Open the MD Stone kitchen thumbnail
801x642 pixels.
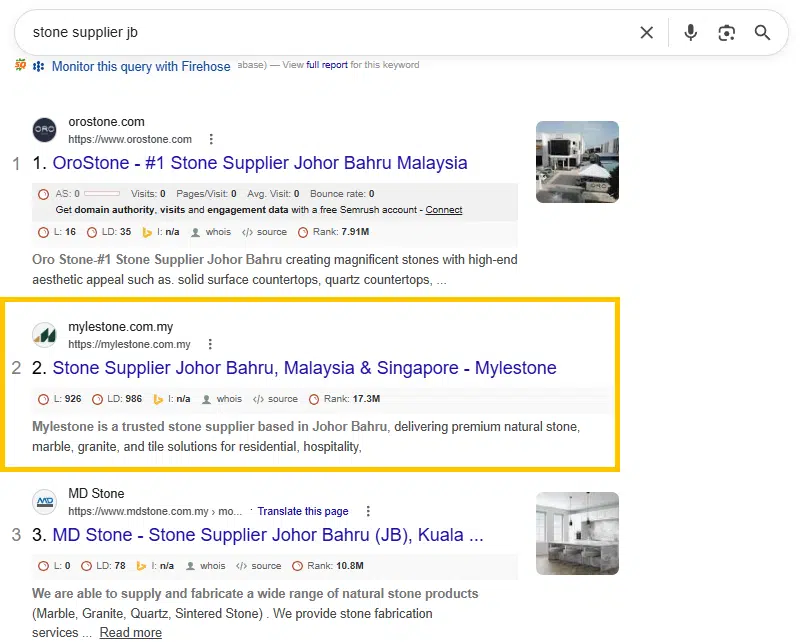coord(577,533)
